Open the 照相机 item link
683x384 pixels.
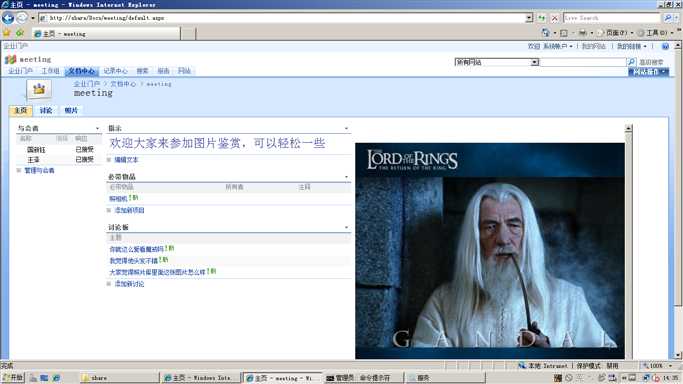tap(118, 199)
